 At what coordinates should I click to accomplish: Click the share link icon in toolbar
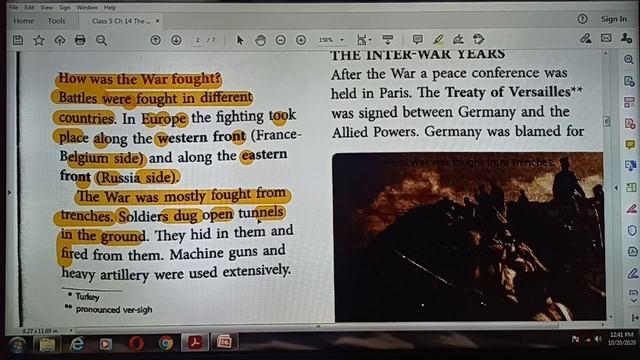pyautogui.click(x=586, y=38)
